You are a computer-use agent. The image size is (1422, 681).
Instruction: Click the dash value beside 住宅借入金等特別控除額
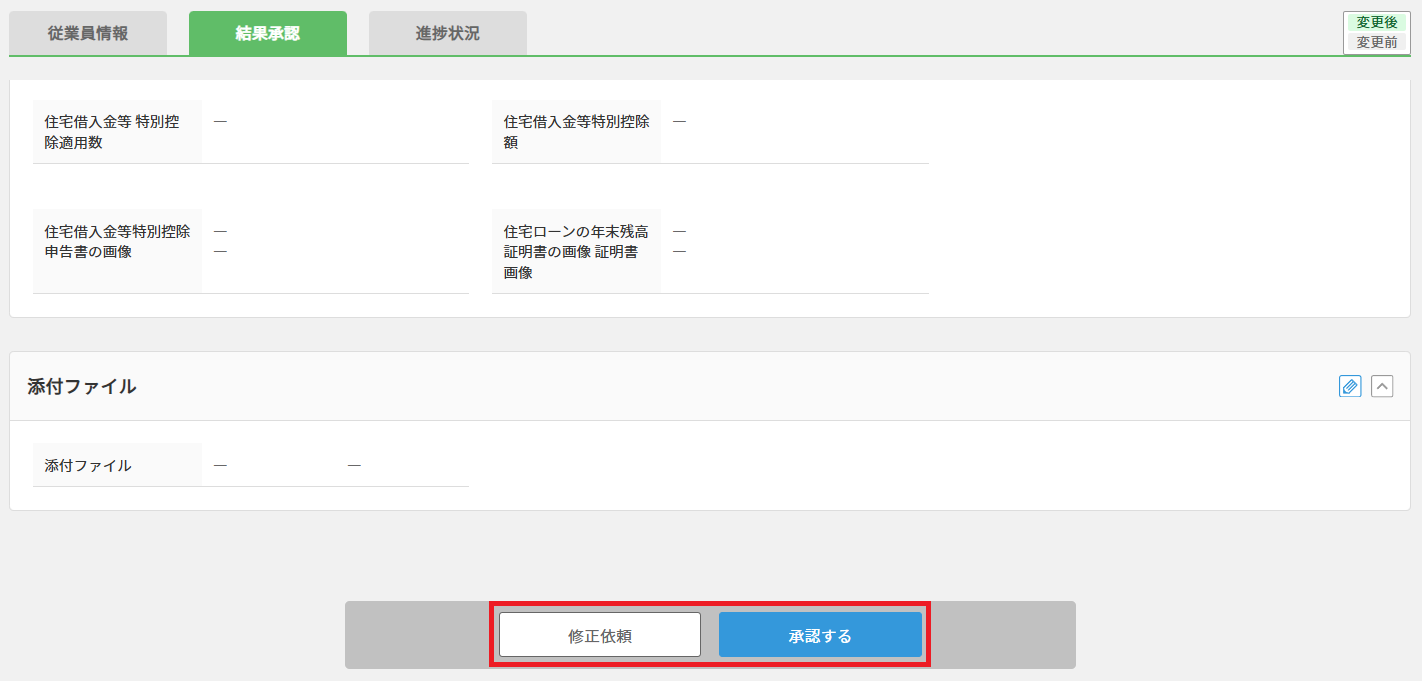coord(679,122)
